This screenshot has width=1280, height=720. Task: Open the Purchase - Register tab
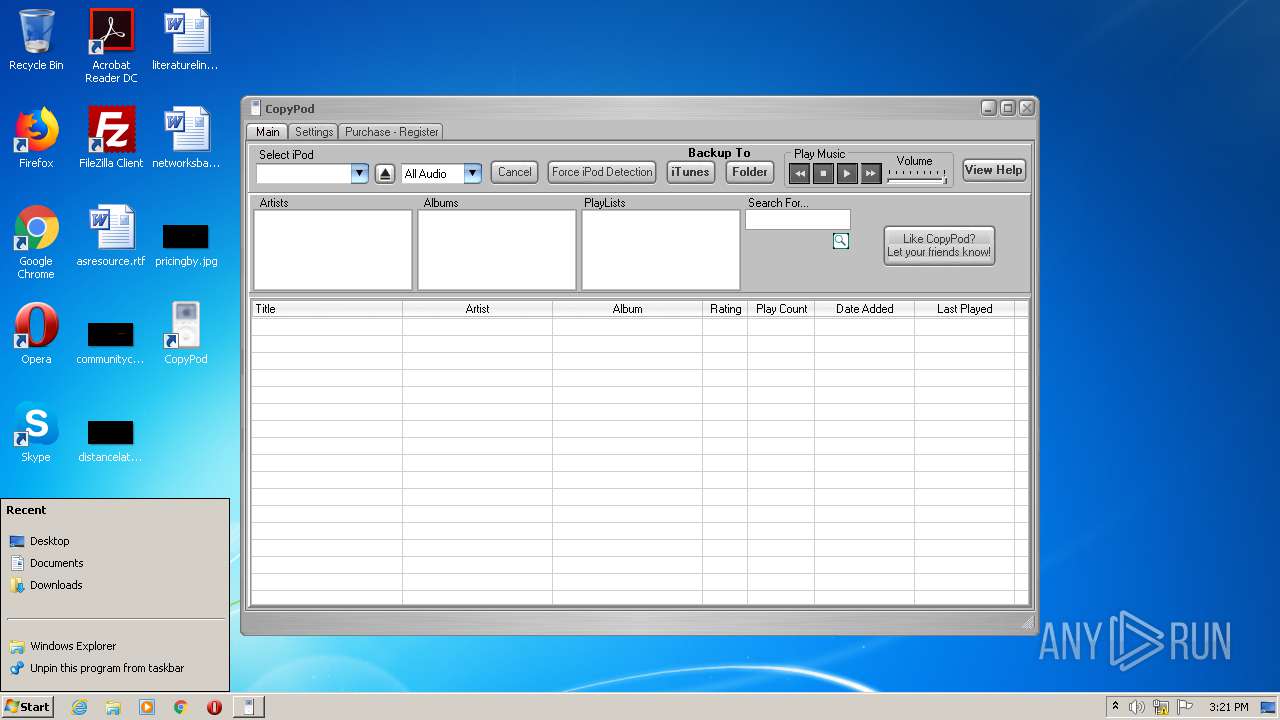click(392, 131)
